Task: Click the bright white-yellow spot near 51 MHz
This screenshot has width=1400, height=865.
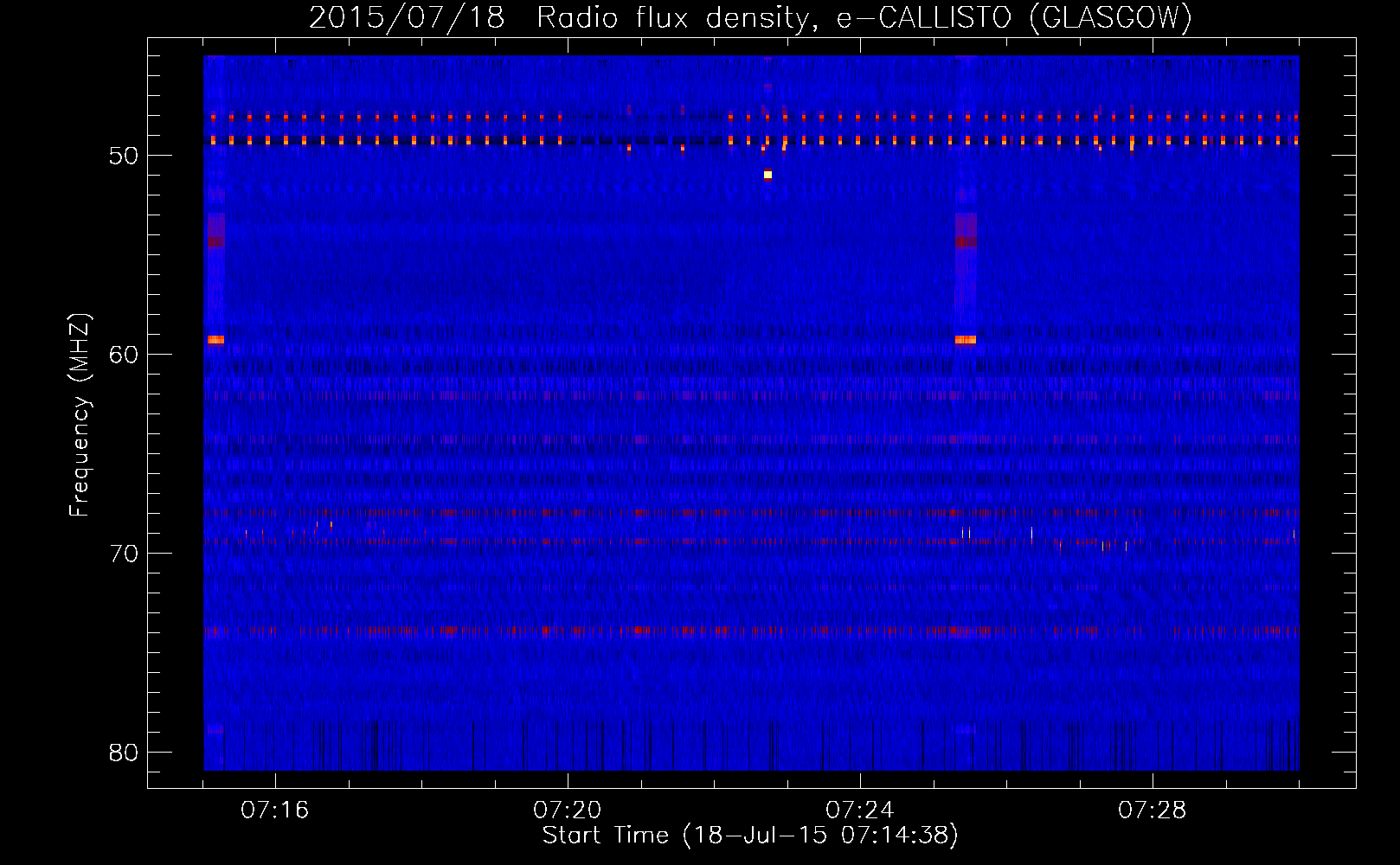Action: (767, 175)
